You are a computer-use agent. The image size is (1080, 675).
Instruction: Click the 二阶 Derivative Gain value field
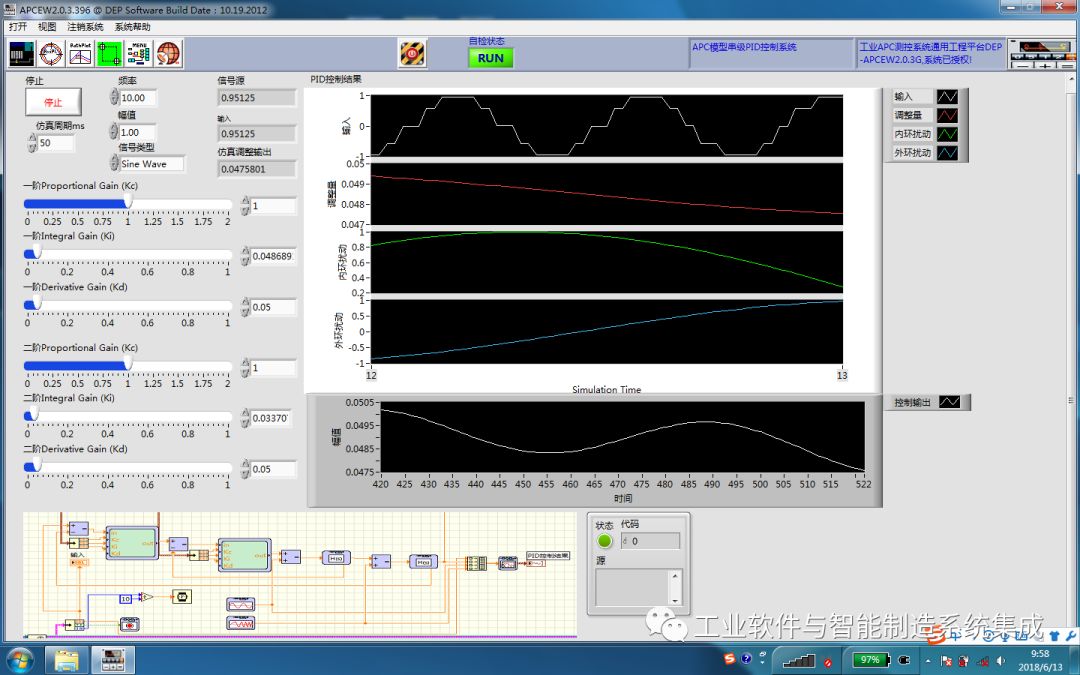pos(273,470)
